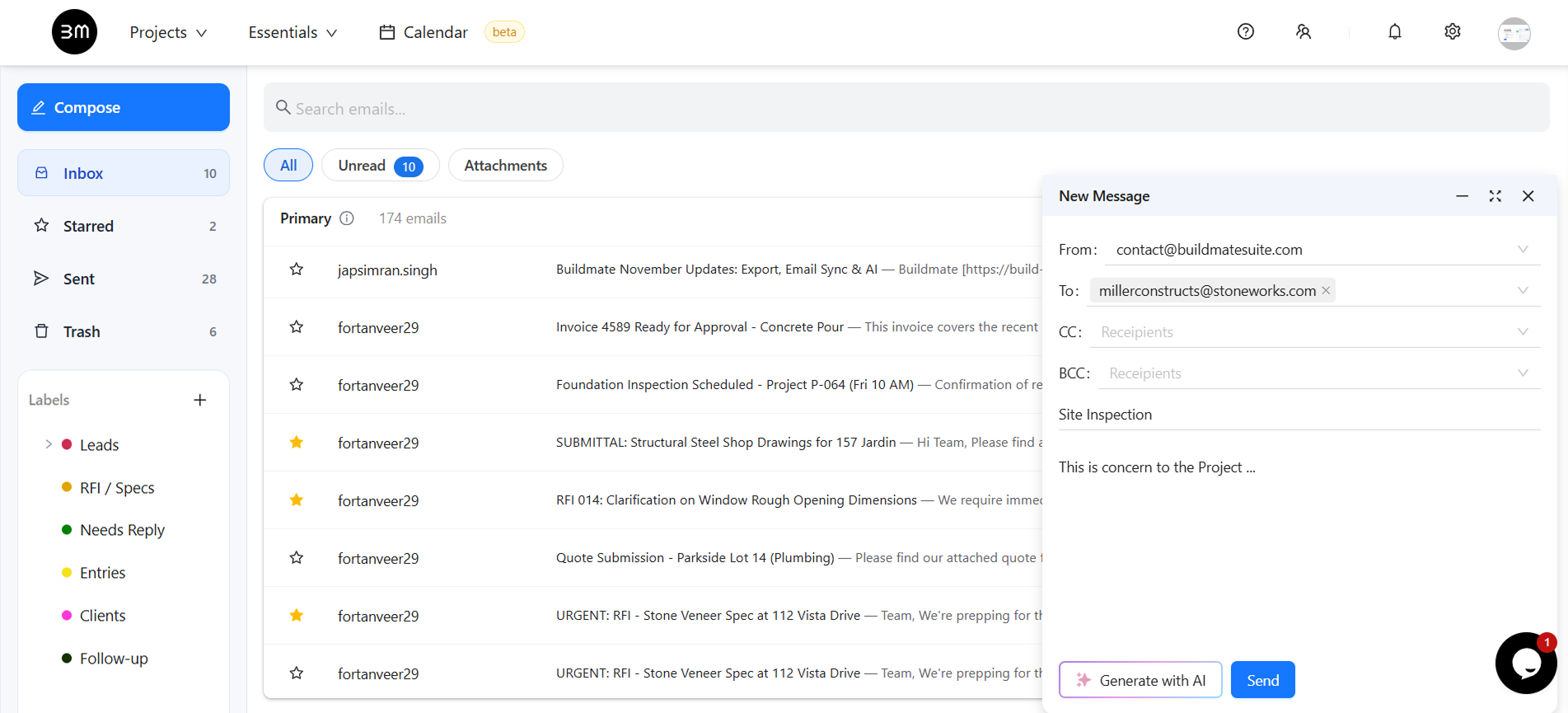The height and width of the screenshot is (713, 1568).
Task: Select the All filter tab
Action: [288, 165]
